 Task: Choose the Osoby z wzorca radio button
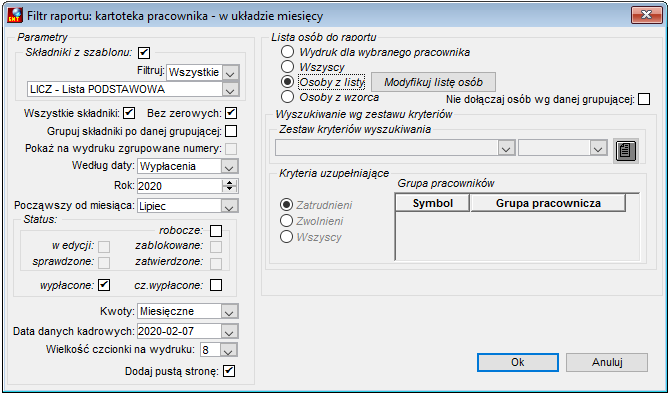287,97
